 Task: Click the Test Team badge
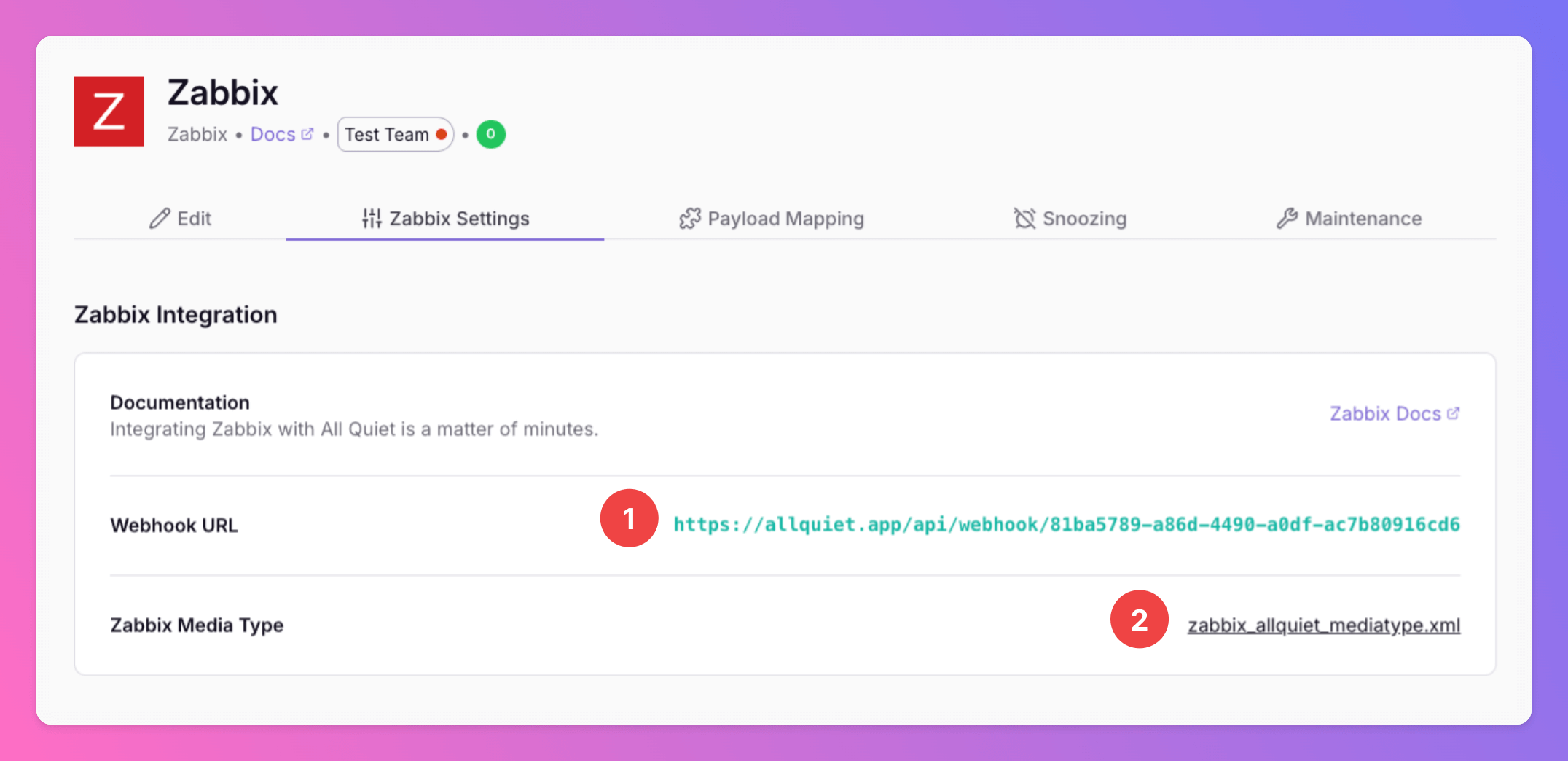click(x=396, y=134)
